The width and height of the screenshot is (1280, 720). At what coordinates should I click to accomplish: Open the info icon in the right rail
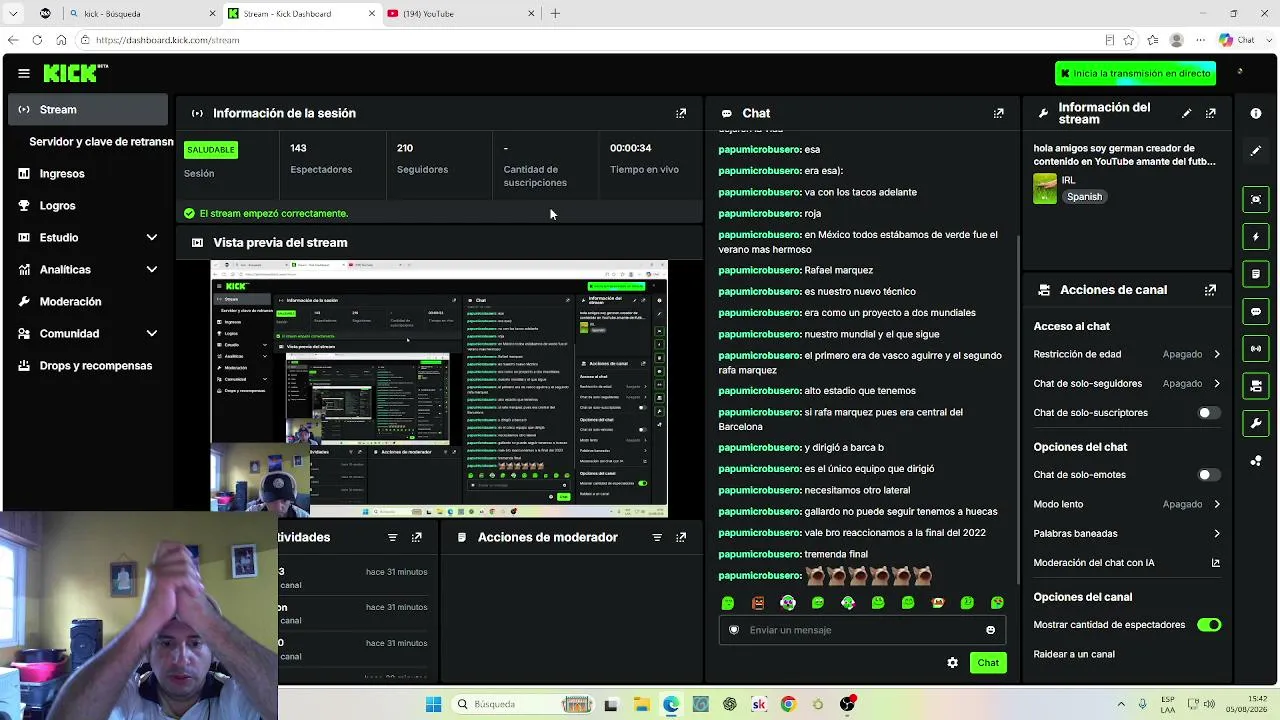tap(1256, 113)
